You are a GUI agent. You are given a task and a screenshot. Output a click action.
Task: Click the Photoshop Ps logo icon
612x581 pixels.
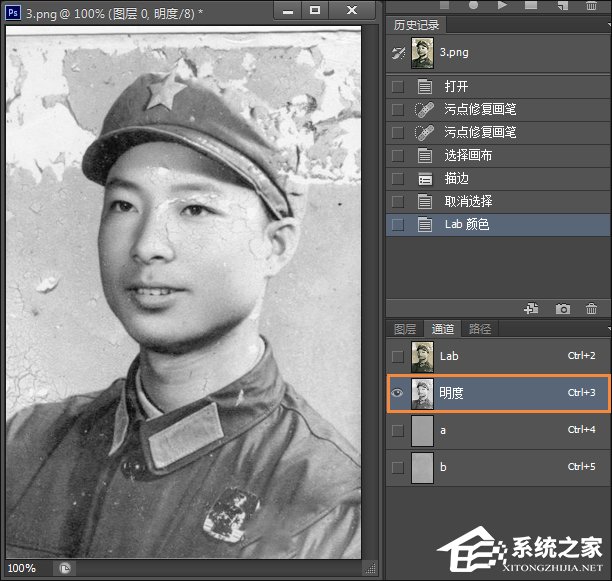point(12,13)
